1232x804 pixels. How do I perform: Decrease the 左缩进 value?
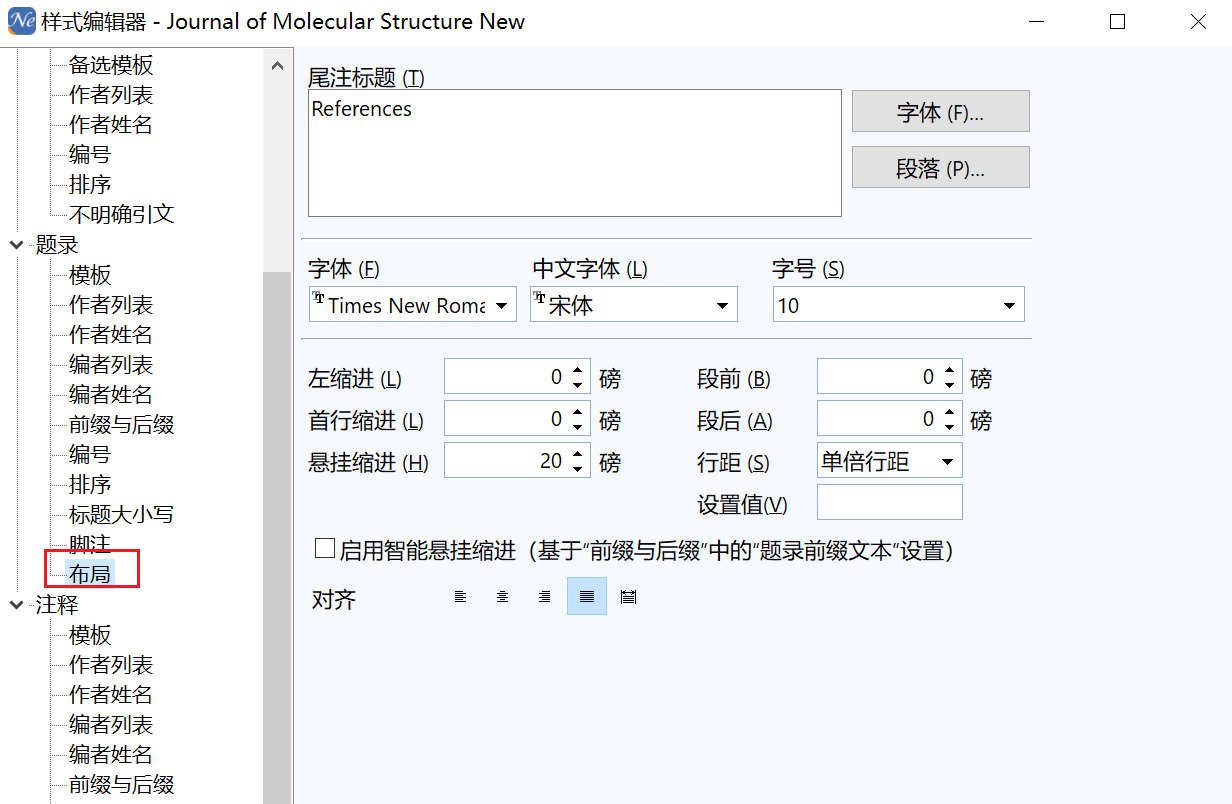[577, 385]
